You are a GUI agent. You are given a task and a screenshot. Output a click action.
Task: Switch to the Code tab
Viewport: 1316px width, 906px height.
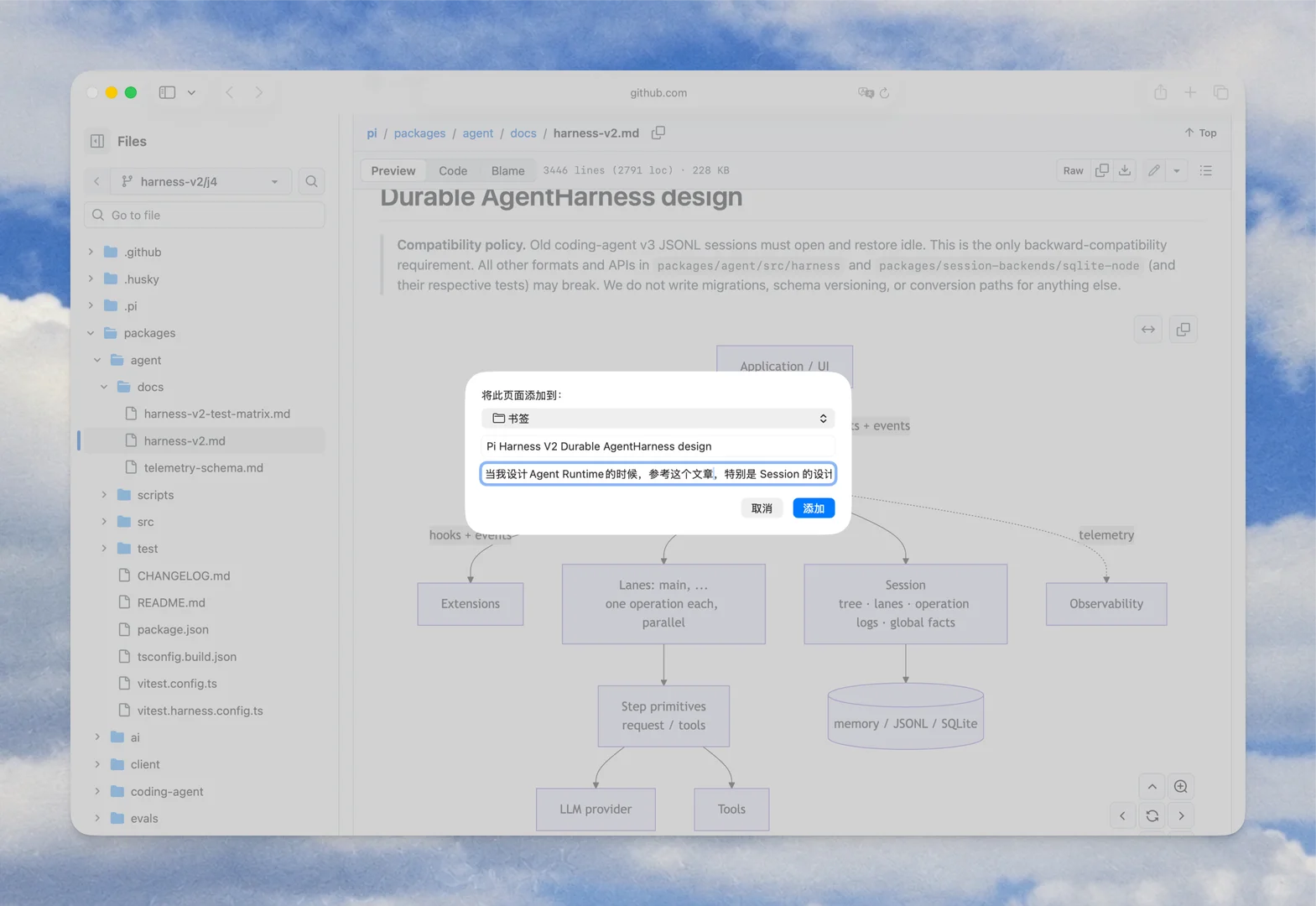453,170
